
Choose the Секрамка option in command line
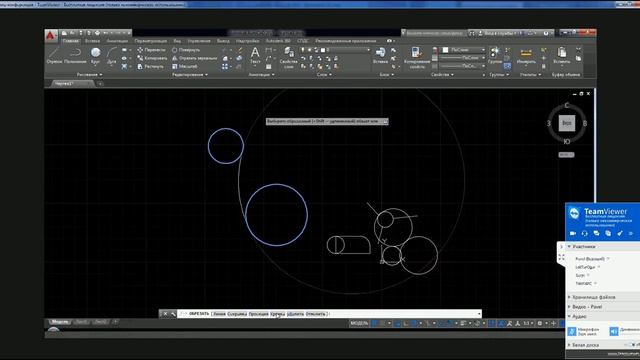pos(237,314)
